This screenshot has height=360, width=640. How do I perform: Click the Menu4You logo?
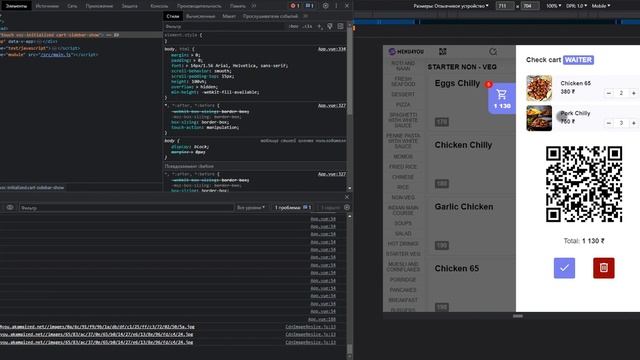tap(406, 51)
